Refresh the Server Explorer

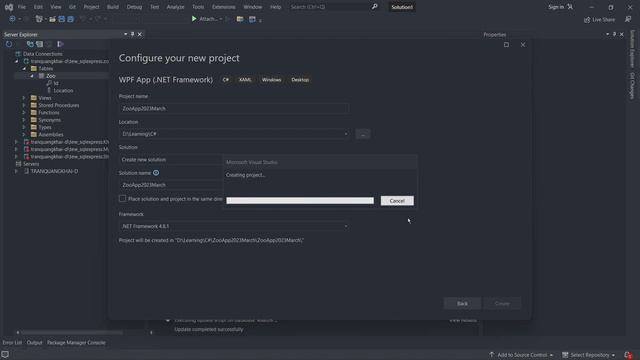click(x=9, y=44)
